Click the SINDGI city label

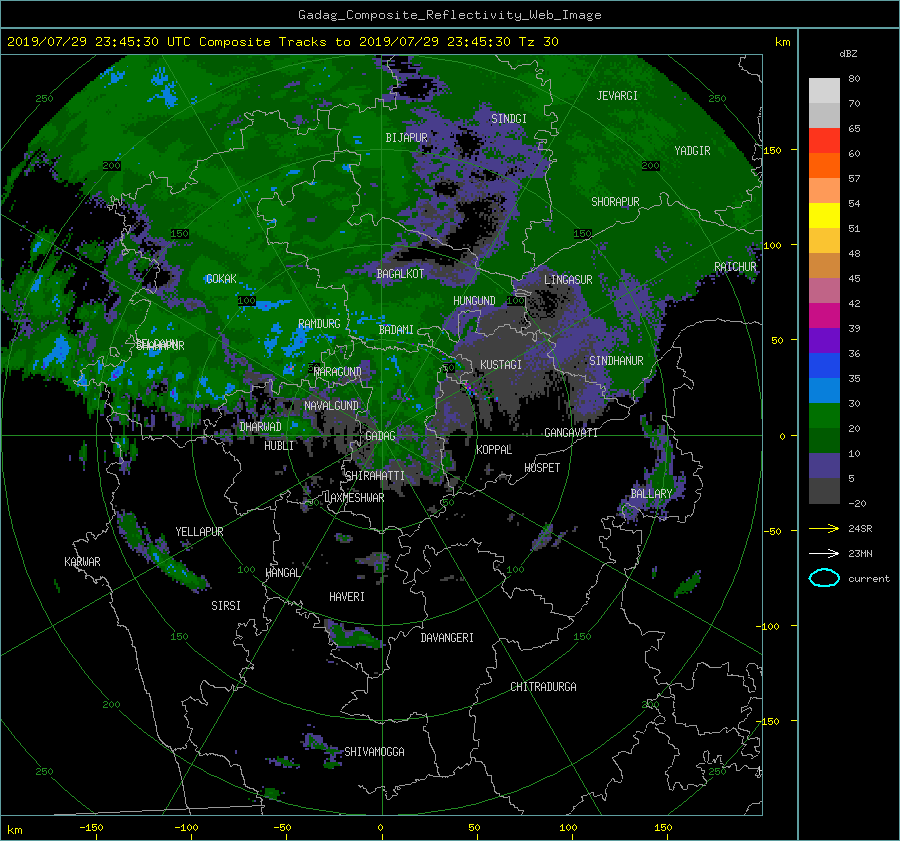pyautogui.click(x=509, y=119)
